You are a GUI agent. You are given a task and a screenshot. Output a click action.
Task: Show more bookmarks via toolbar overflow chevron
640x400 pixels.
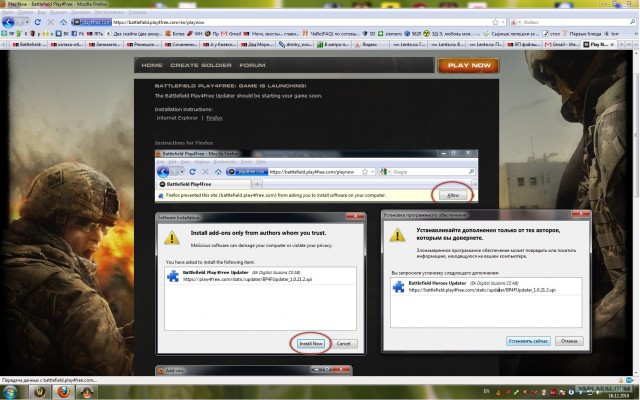(x=634, y=33)
